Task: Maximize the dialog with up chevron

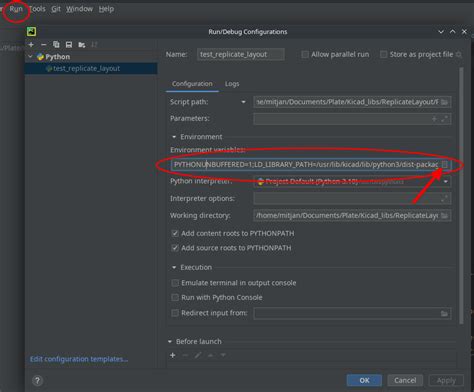Action: coord(452,32)
